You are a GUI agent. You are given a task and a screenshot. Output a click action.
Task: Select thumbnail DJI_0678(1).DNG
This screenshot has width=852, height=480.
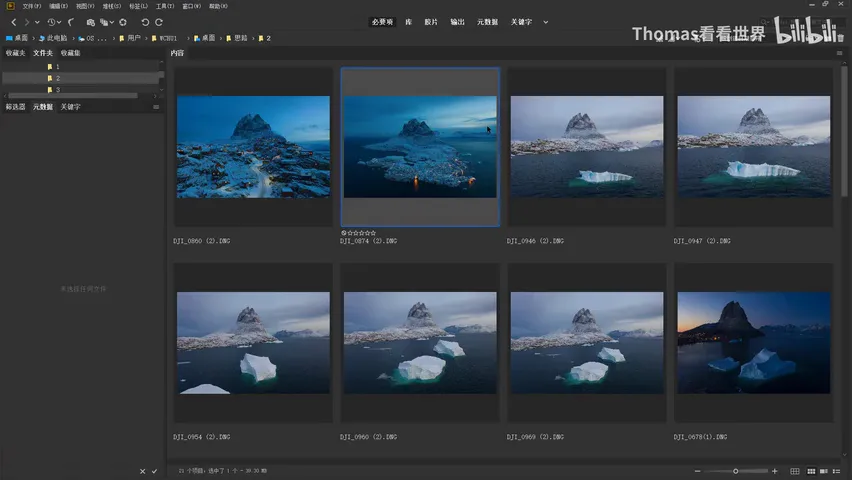tap(754, 342)
